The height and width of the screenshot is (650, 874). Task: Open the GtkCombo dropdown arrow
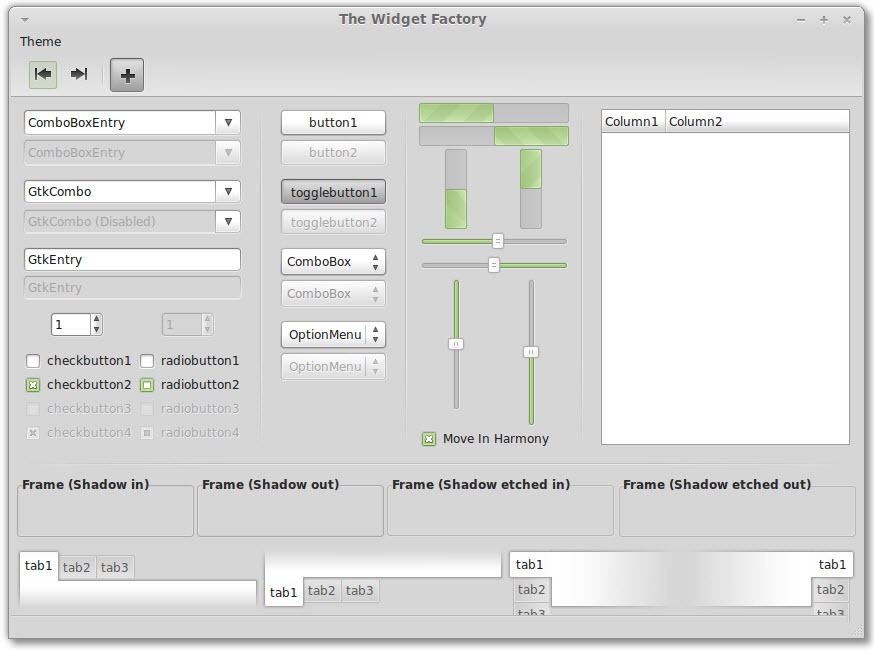tap(228, 192)
